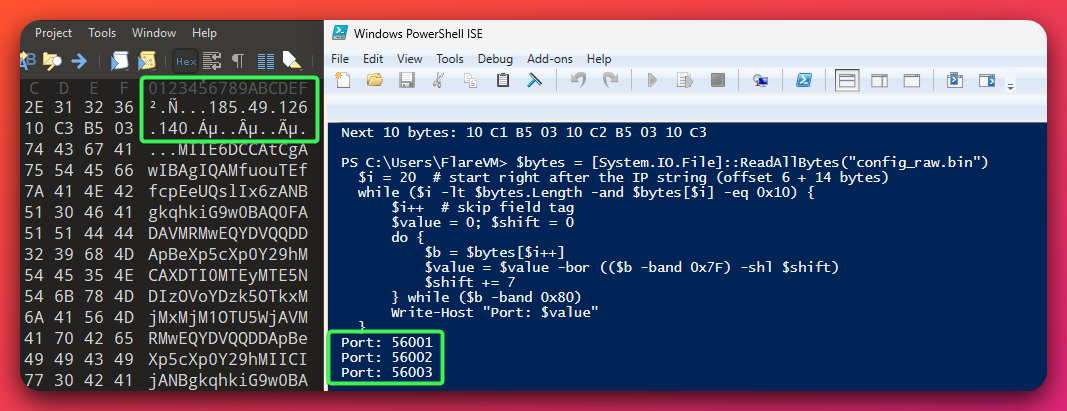Viewport: 1067px width, 411px height.
Task: Toggle the Show Command Add-on icon
Action: (987, 80)
